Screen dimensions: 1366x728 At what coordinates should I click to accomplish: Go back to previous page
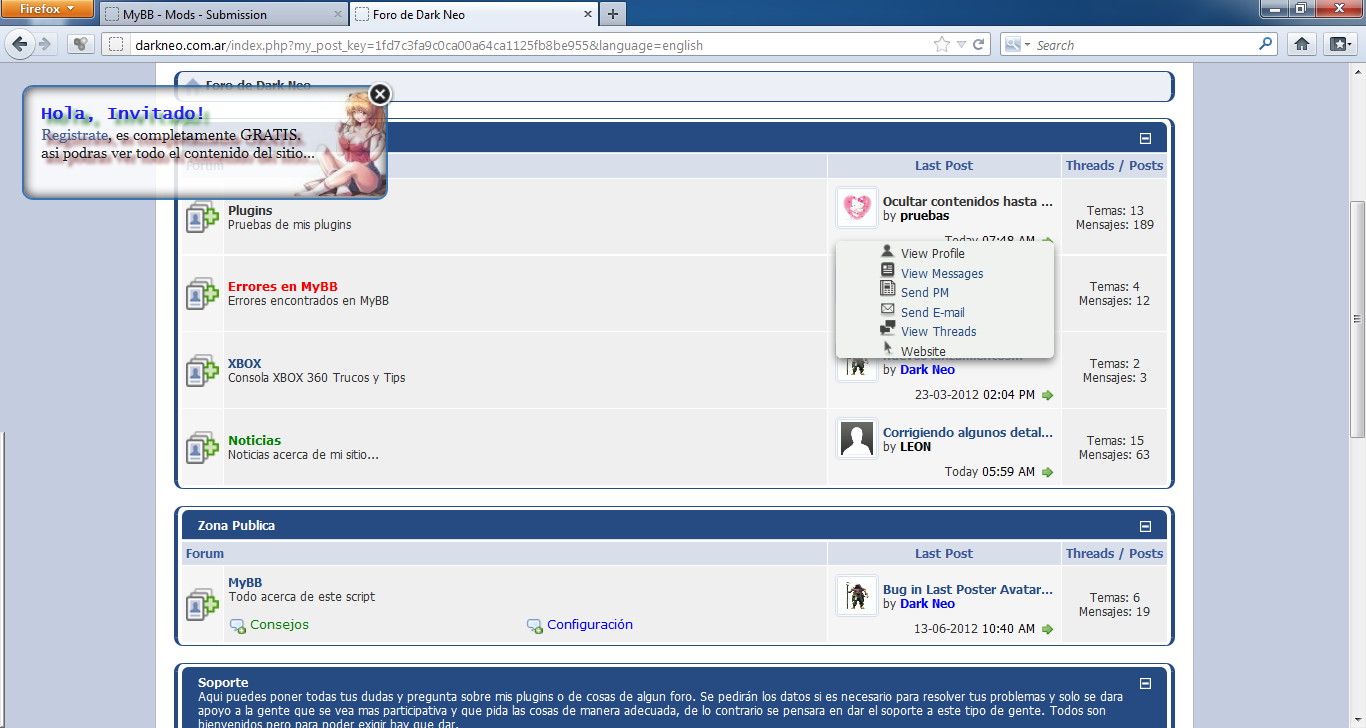(x=18, y=44)
